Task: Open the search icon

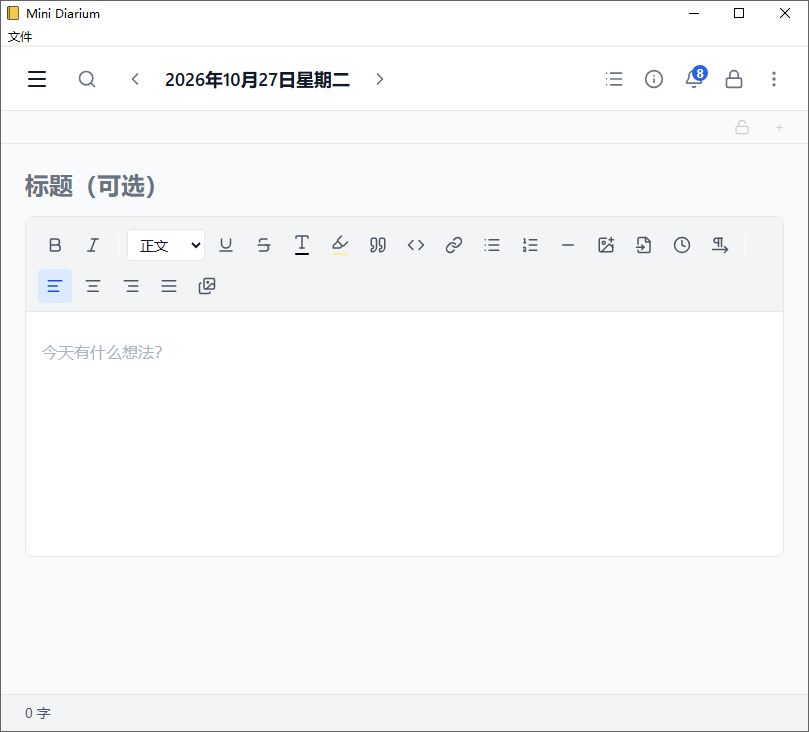Action: (87, 79)
